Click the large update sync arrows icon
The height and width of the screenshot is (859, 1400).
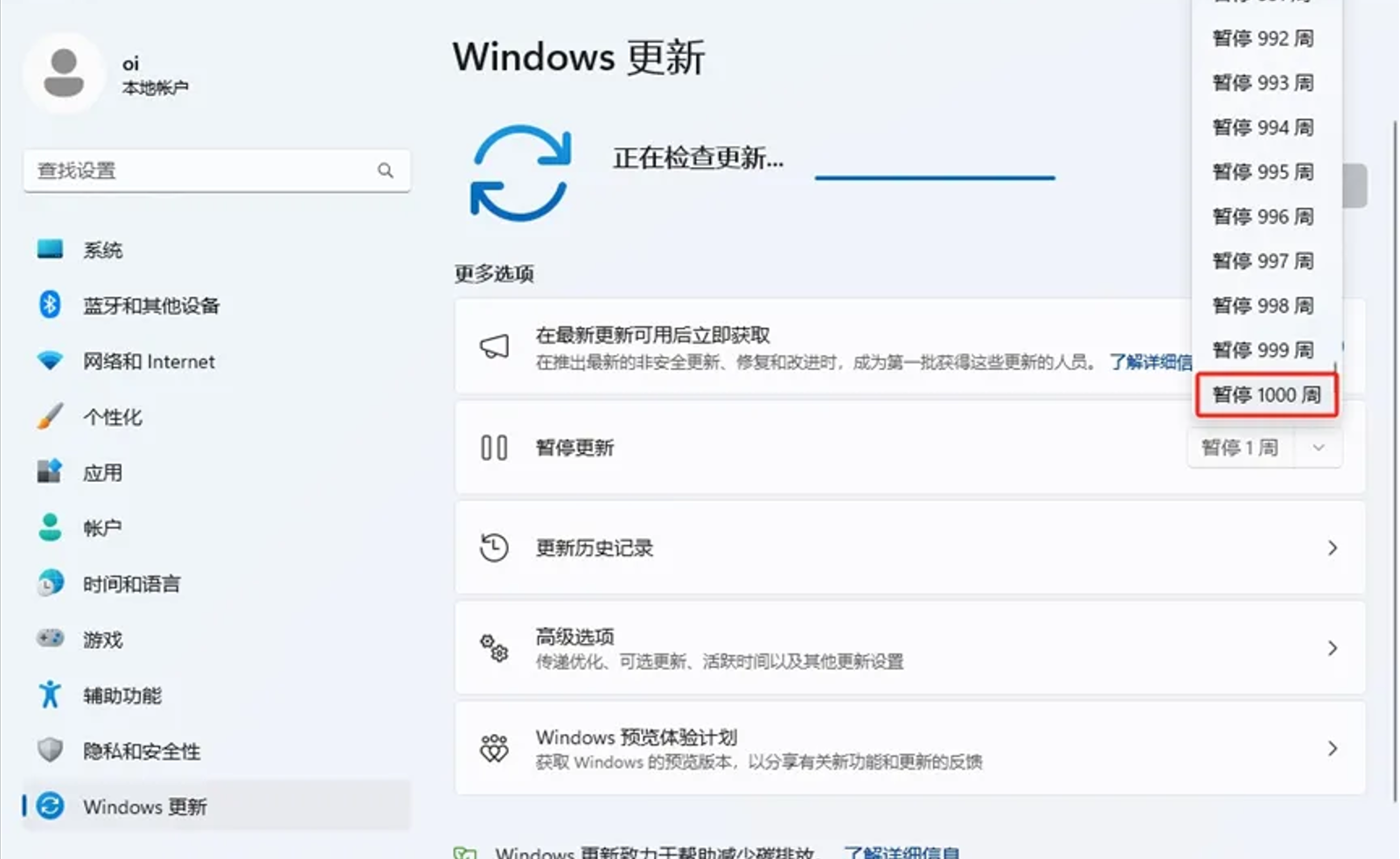[x=520, y=172]
